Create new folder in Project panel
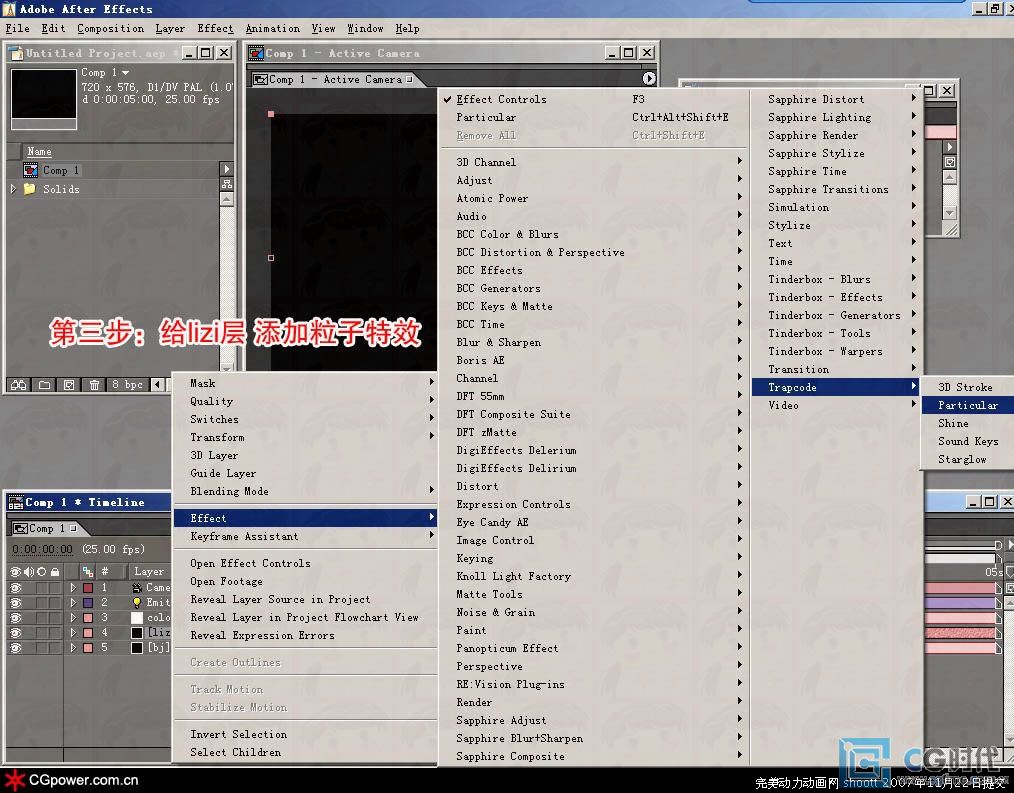1014x793 pixels. coord(44,385)
